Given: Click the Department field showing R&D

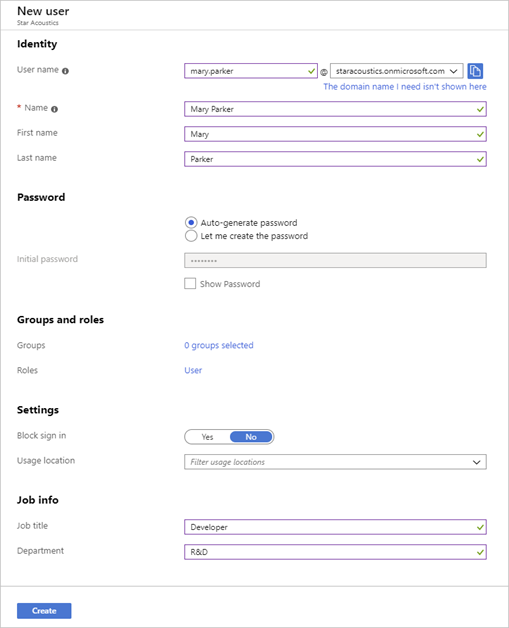Looking at the screenshot, I should coord(335,552).
